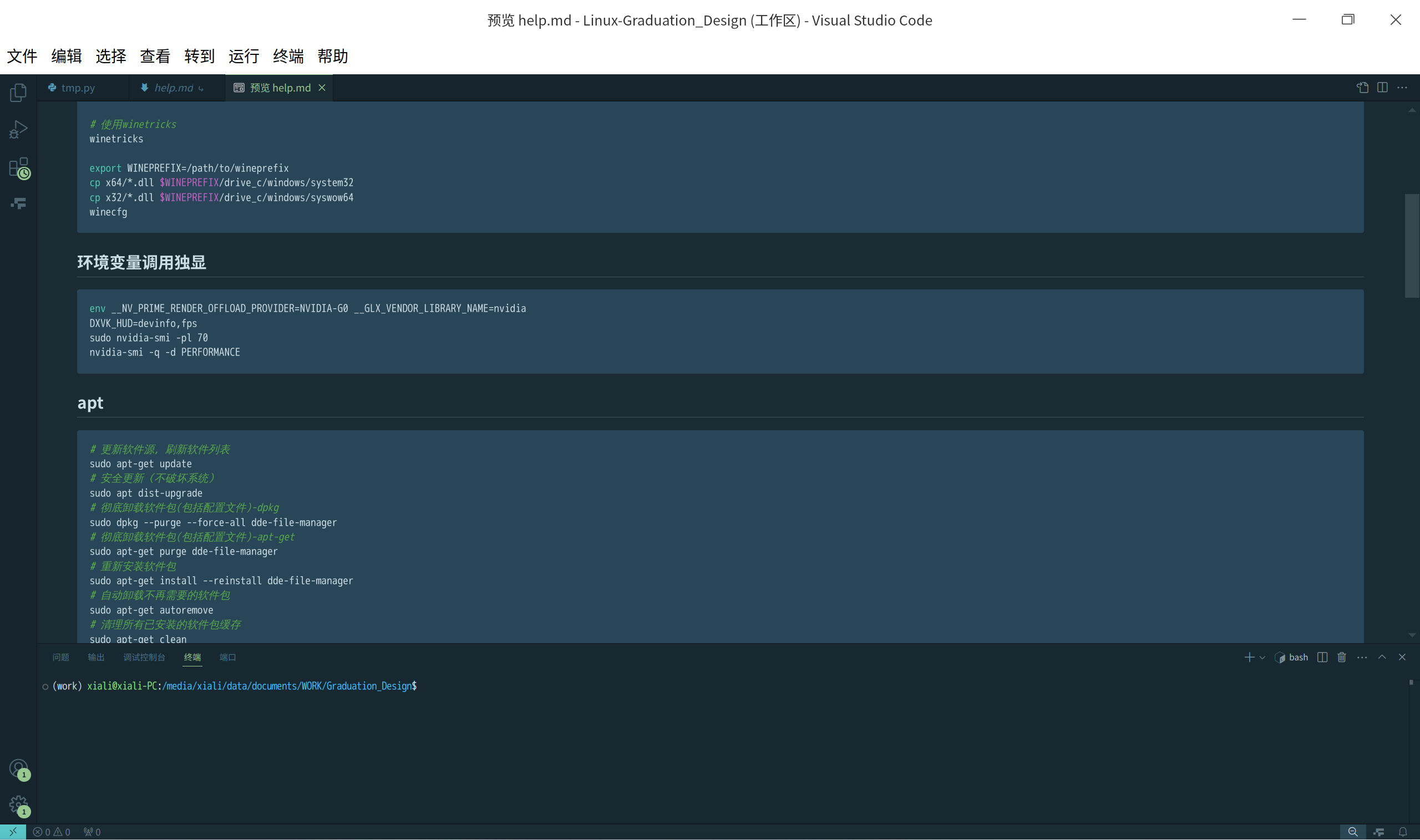Click the 环境变量调用独显 heading
1420x840 pixels.
coord(141,263)
